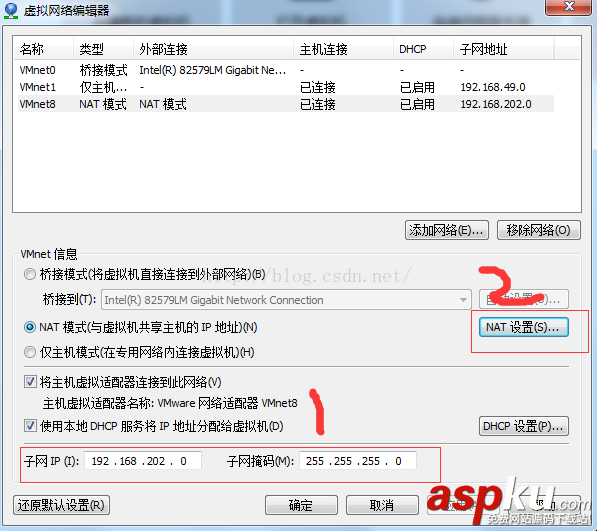
Task: Click subnet address 192.168.202.0 cell
Action: (496, 104)
